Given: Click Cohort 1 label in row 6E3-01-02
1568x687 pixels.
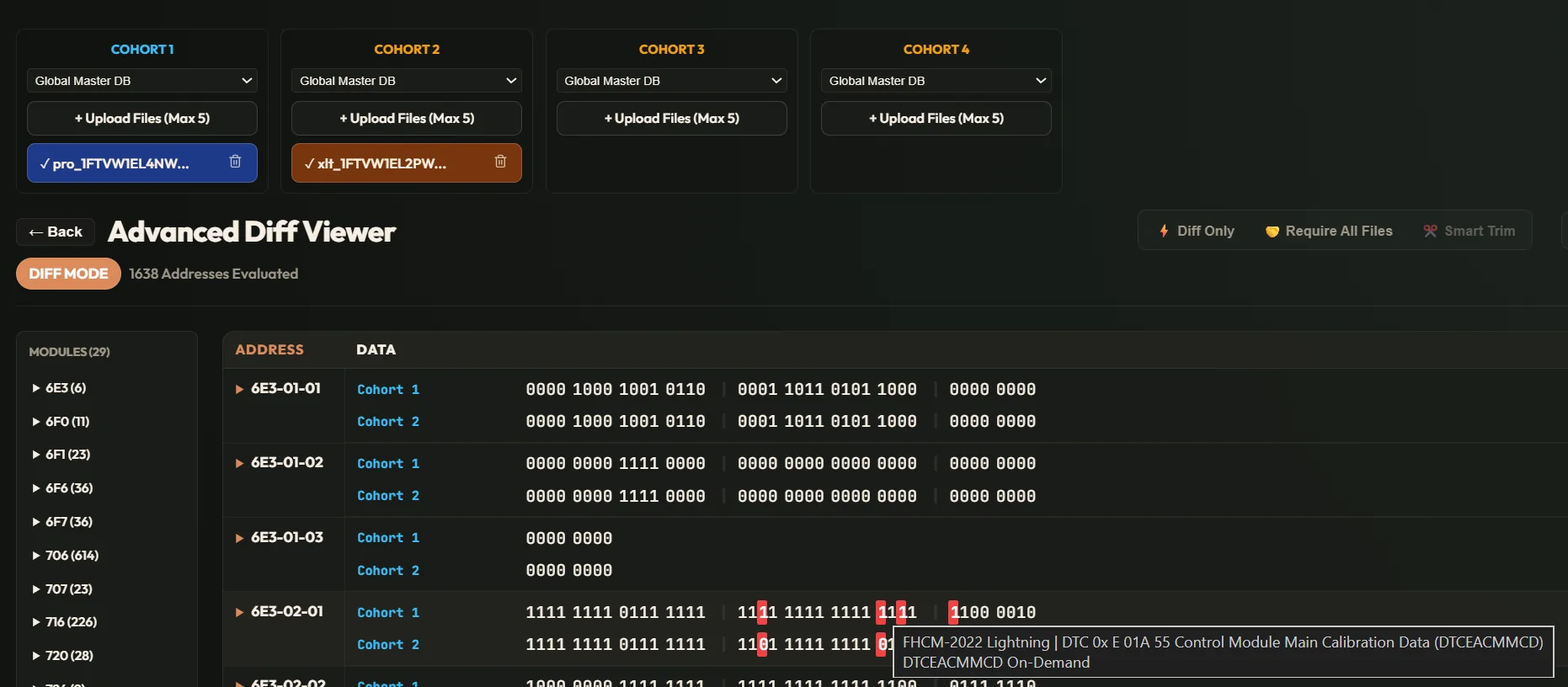Looking at the screenshot, I should click(x=388, y=463).
